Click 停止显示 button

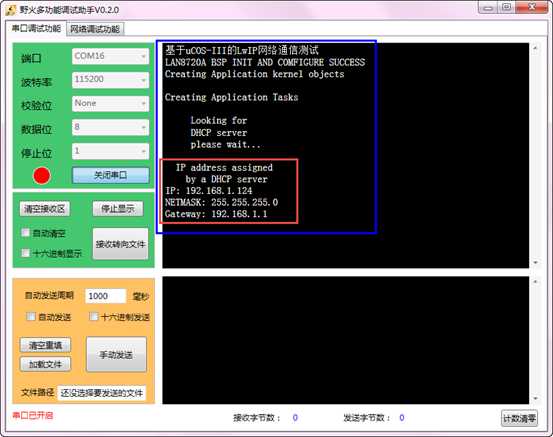tap(118, 209)
